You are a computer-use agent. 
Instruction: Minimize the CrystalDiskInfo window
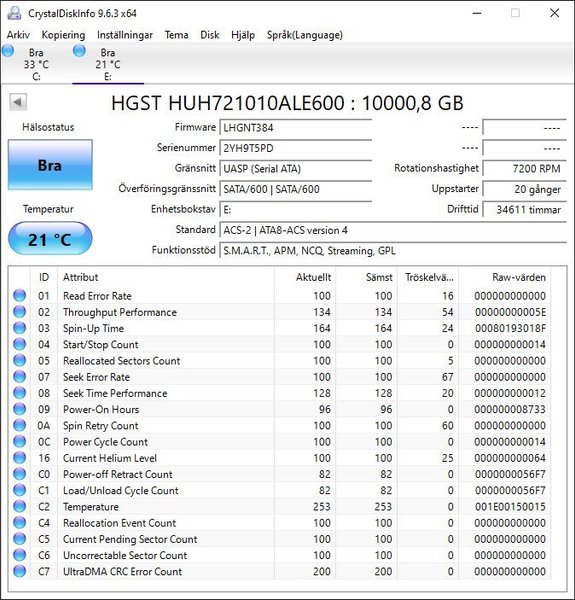click(477, 13)
